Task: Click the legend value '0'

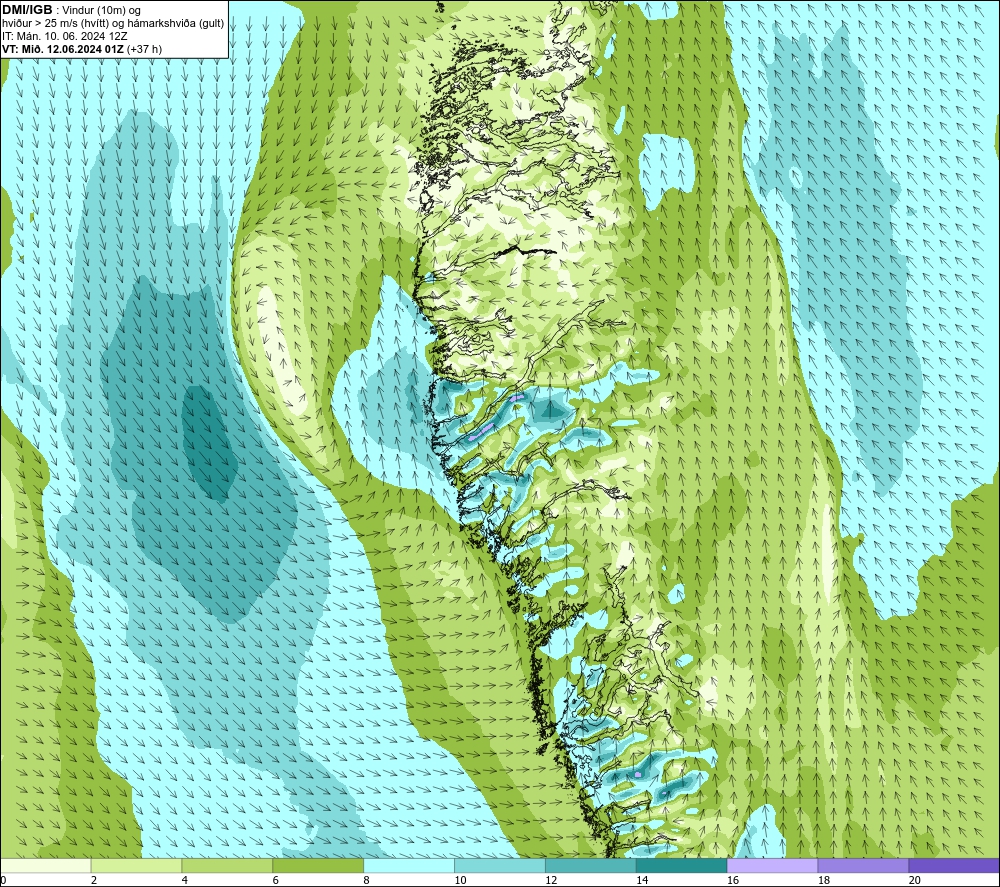Action: (3, 880)
